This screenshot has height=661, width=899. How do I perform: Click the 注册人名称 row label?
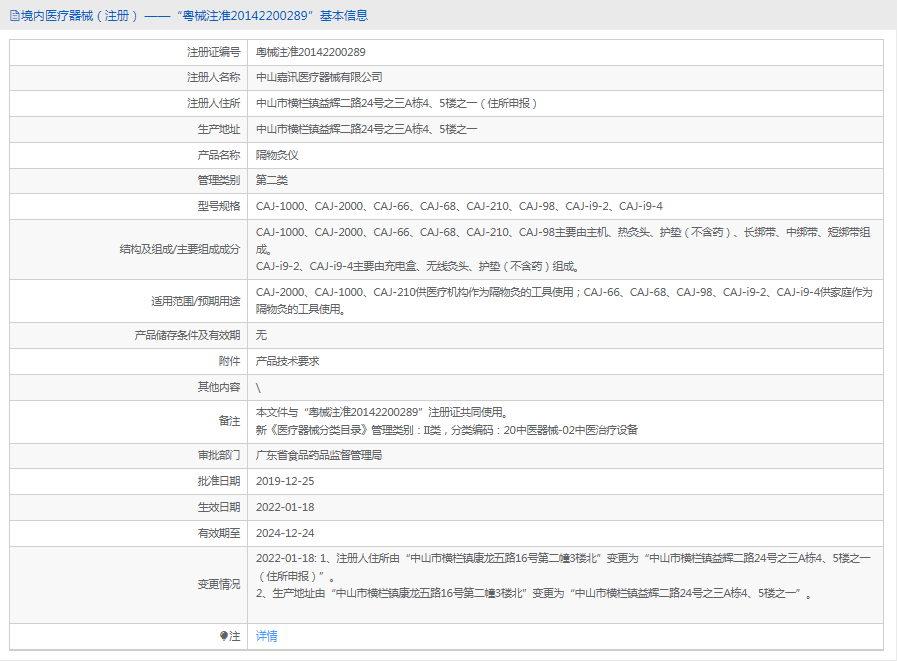(213, 77)
